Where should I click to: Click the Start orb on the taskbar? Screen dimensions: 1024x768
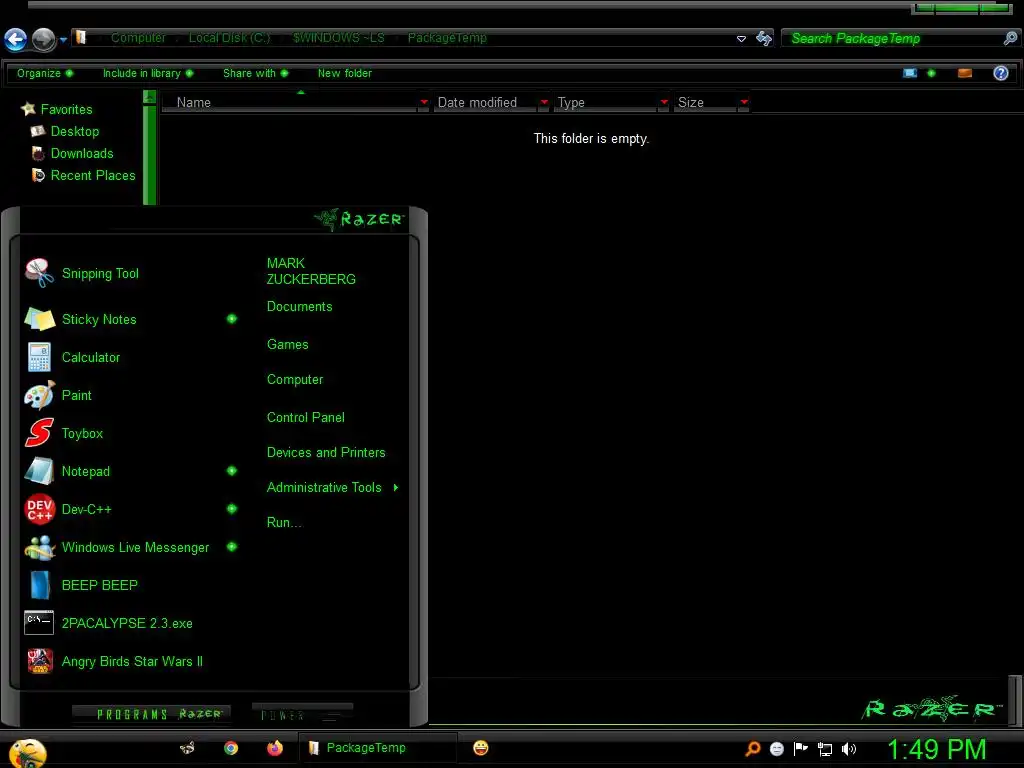click(27, 752)
